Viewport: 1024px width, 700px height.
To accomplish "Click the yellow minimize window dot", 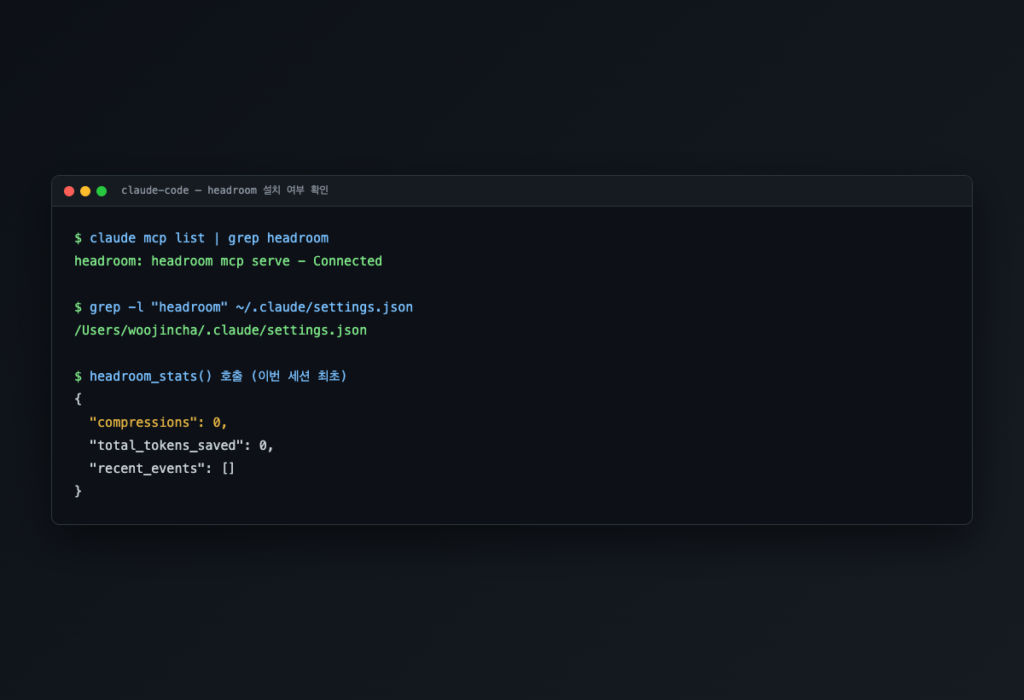I will tap(85, 191).
